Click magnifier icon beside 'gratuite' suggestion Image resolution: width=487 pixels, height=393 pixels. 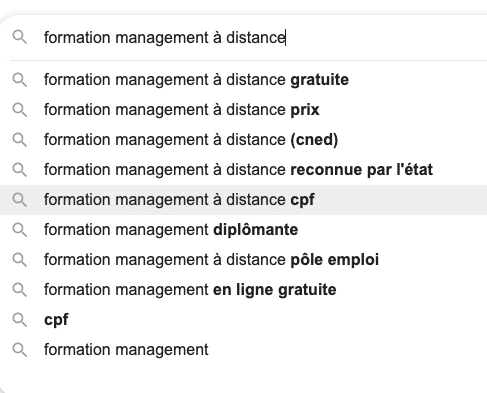[x=20, y=80]
